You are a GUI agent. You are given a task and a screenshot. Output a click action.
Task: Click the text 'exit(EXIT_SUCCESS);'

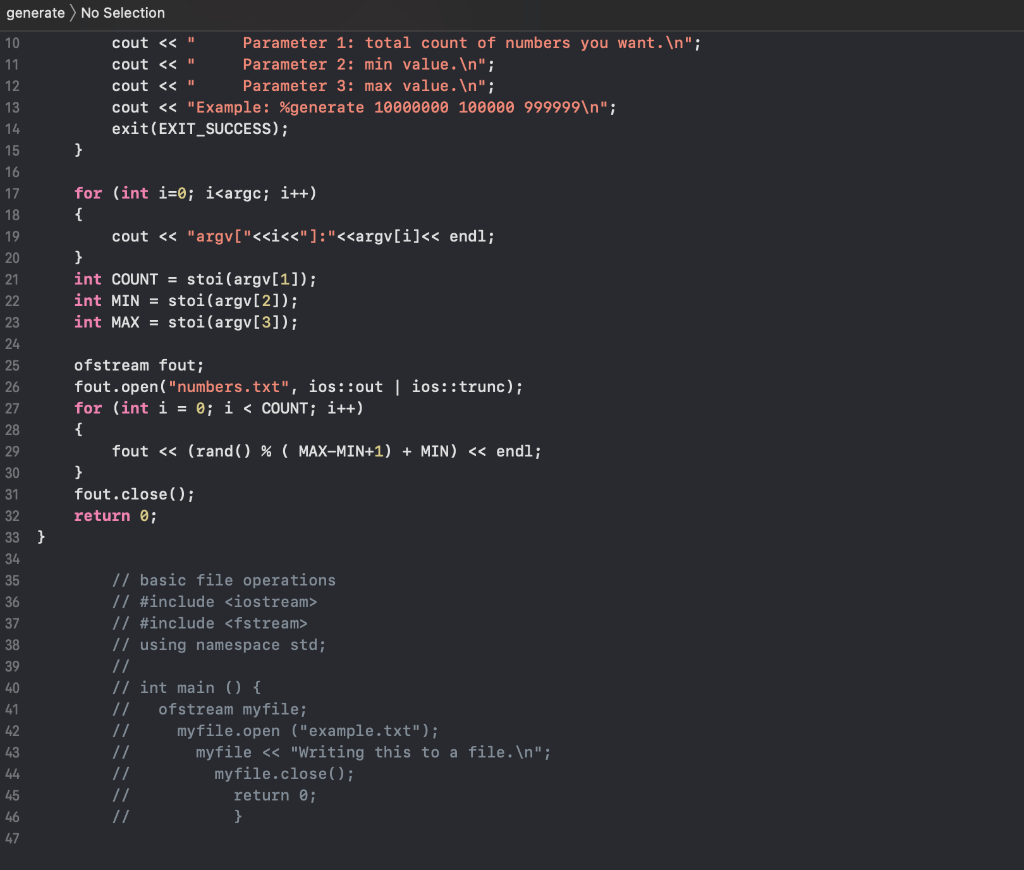coord(200,129)
